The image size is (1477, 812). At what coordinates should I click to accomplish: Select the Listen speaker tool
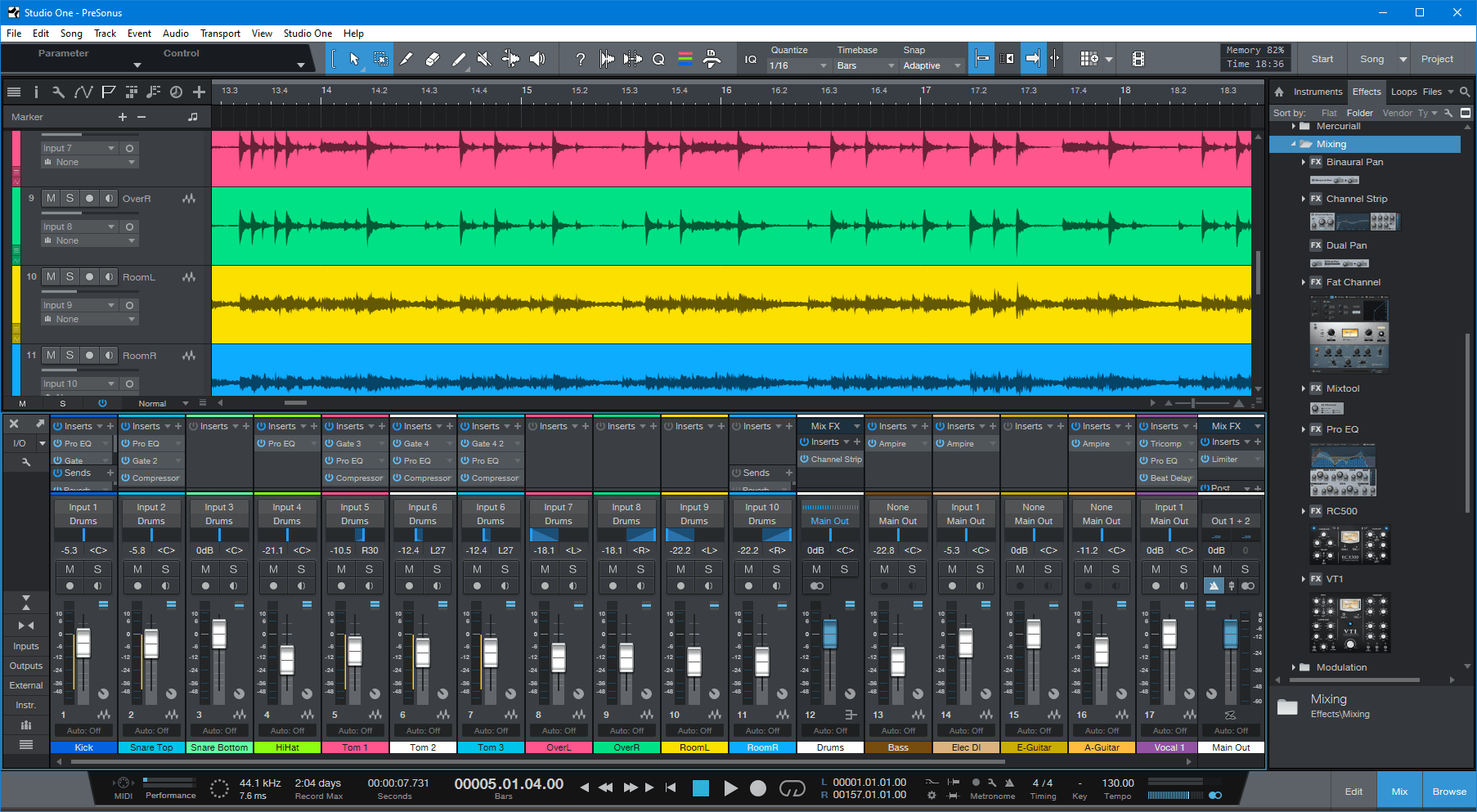pyautogui.click(x=537, y=59)
